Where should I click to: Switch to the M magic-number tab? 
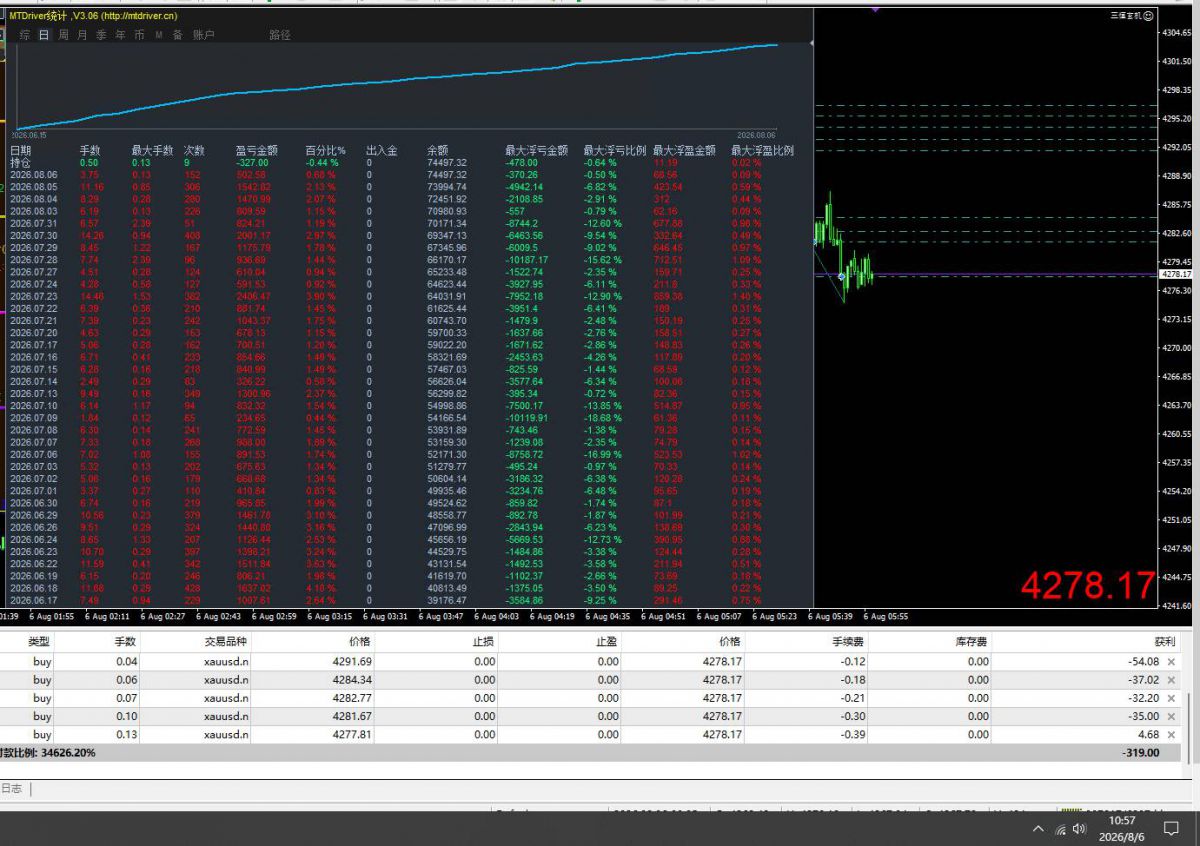(158, 35)
